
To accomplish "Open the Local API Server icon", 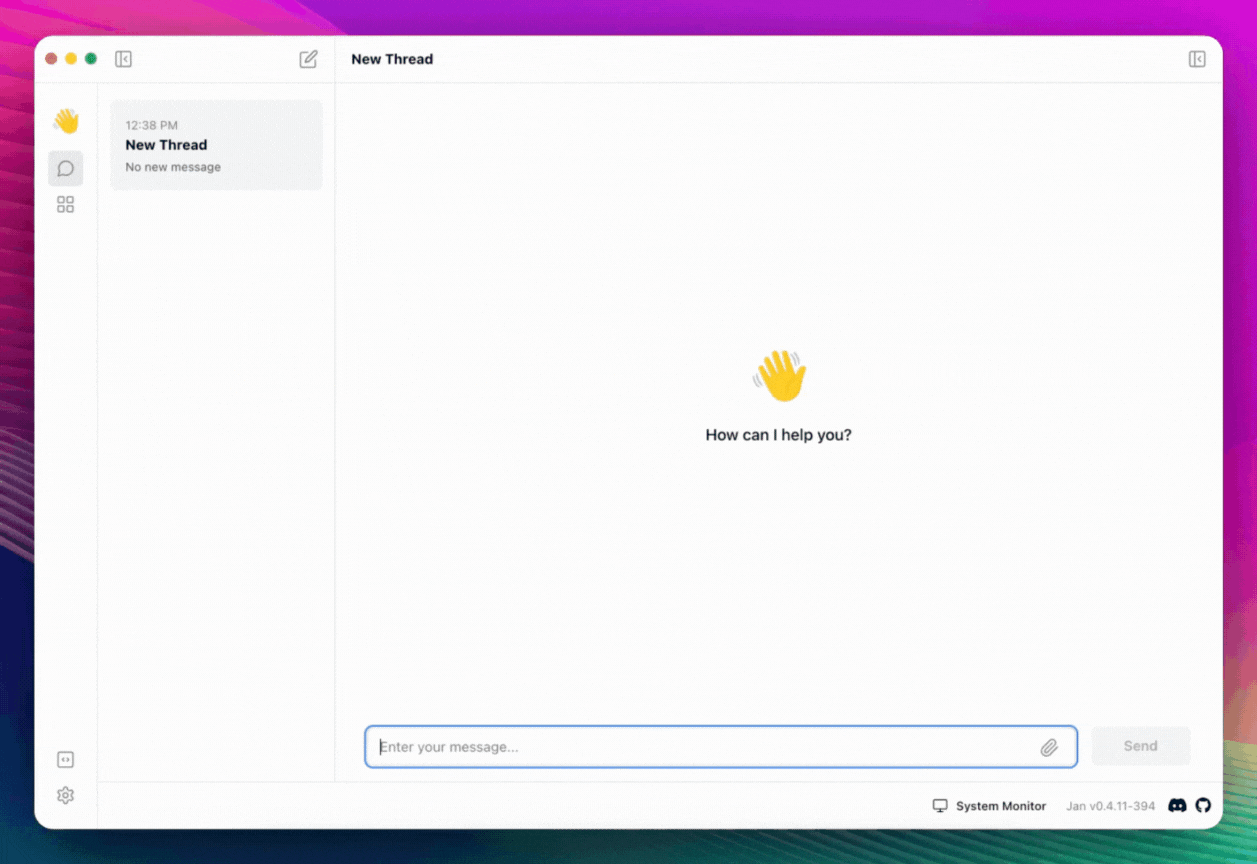I will pos(66,760).
